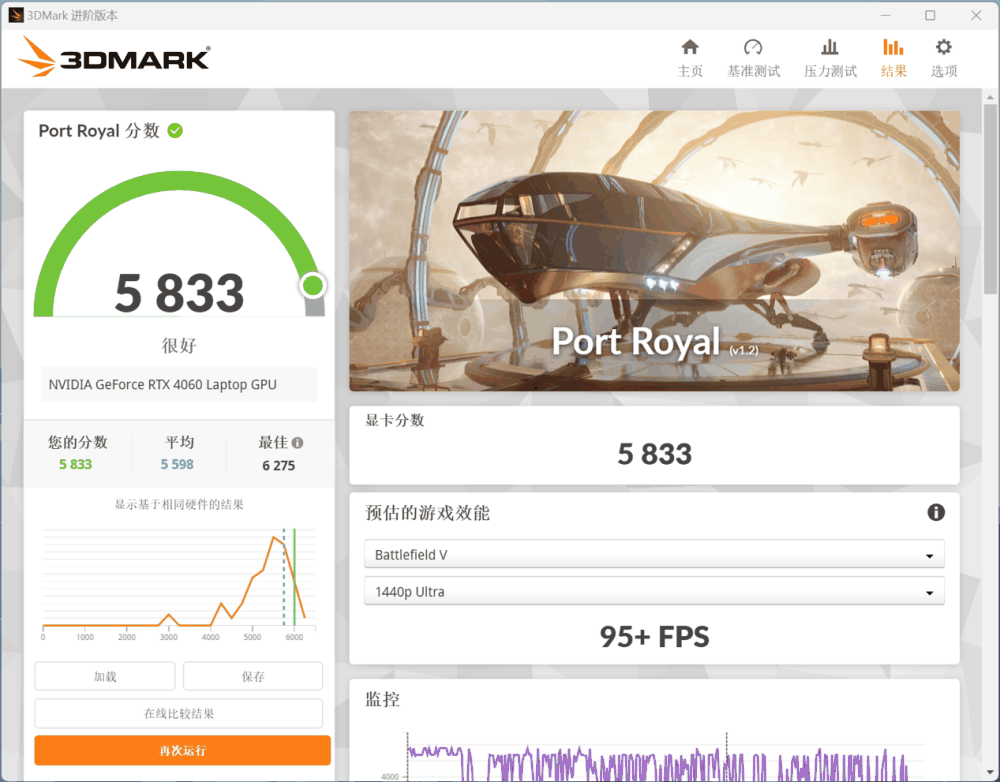Expand the 1440p Ultra resolution dropdown
The height and width of the screenshot is (782, 1000).
coord(654,592)
